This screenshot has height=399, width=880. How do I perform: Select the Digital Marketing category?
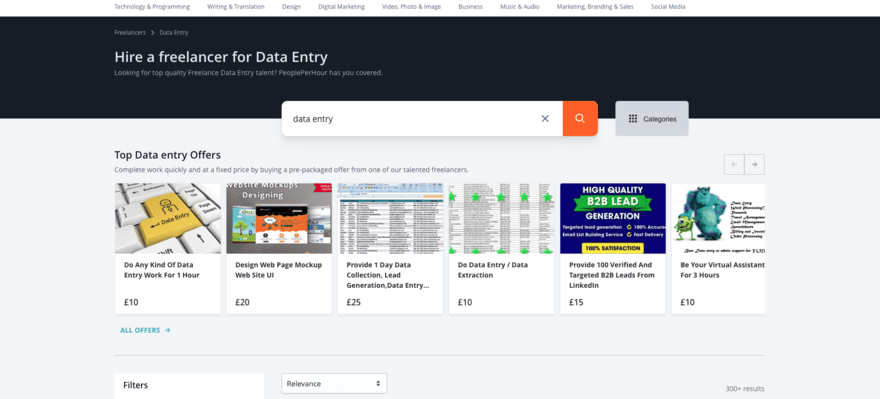[x=341, y=7]
